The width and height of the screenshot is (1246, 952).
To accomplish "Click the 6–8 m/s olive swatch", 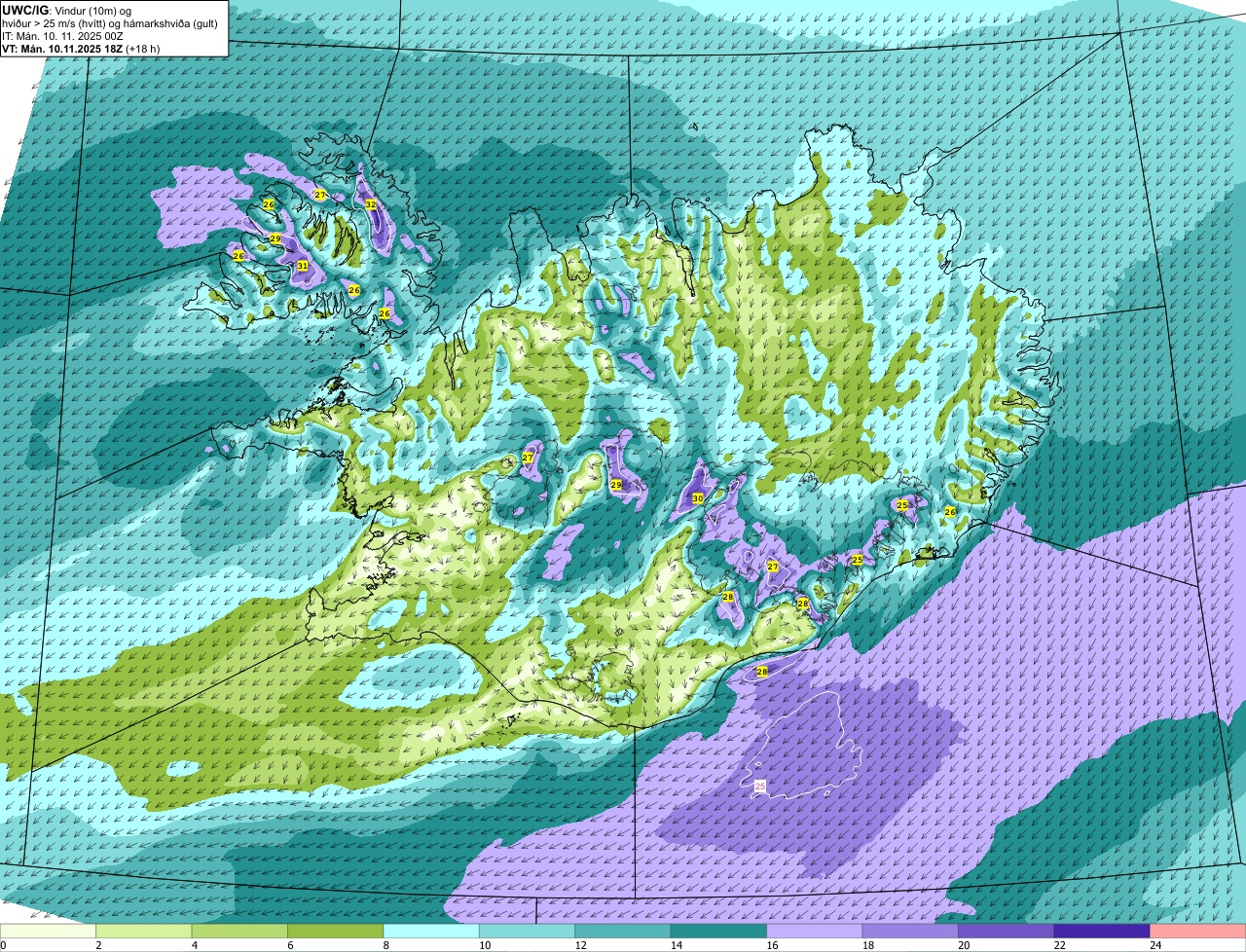I will click(335, 931).
